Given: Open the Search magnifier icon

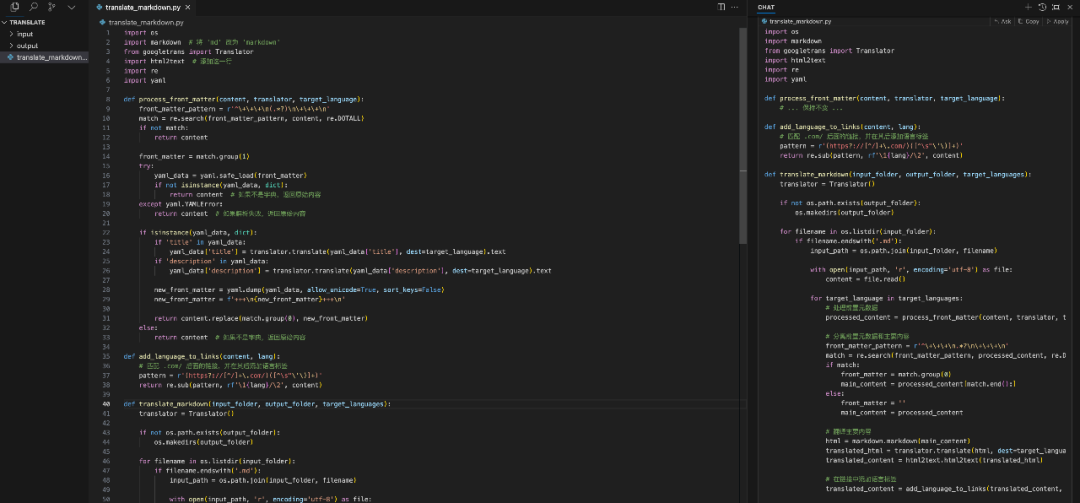Looking at the screenshot, I should tap(33, 7).
